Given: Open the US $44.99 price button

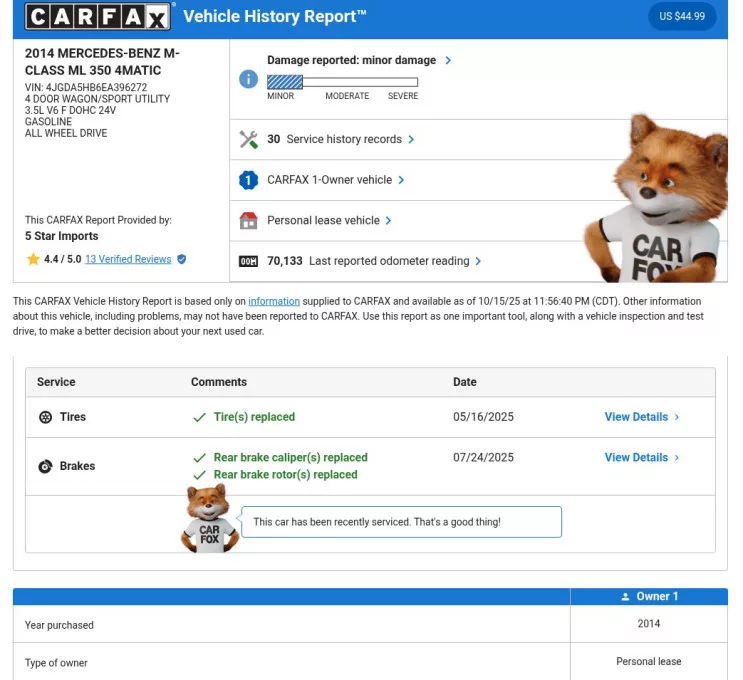Looking at the screenshot, I should pyautogui.click(x=682, y=16).
